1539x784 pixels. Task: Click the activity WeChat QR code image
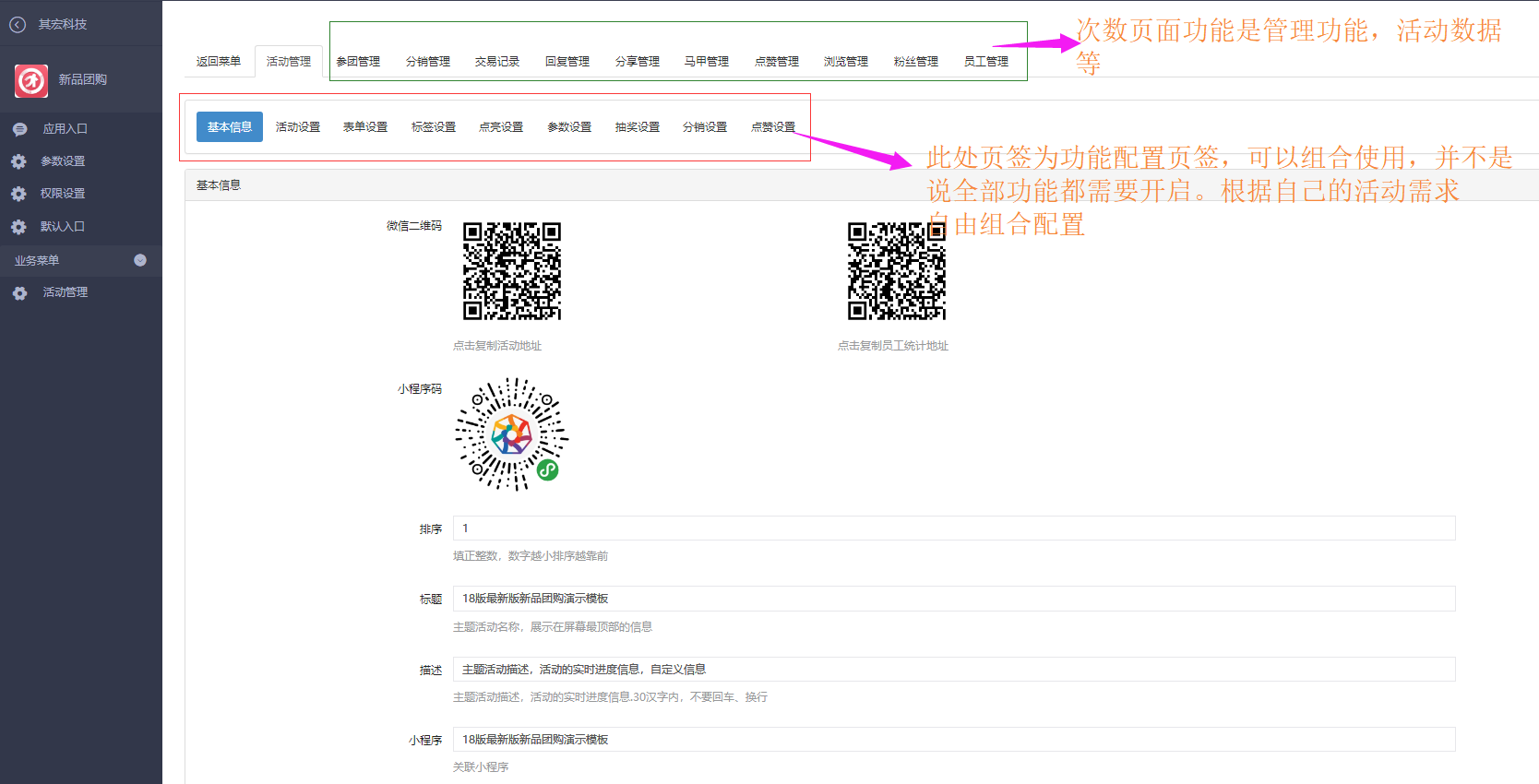tap(512, 271)
